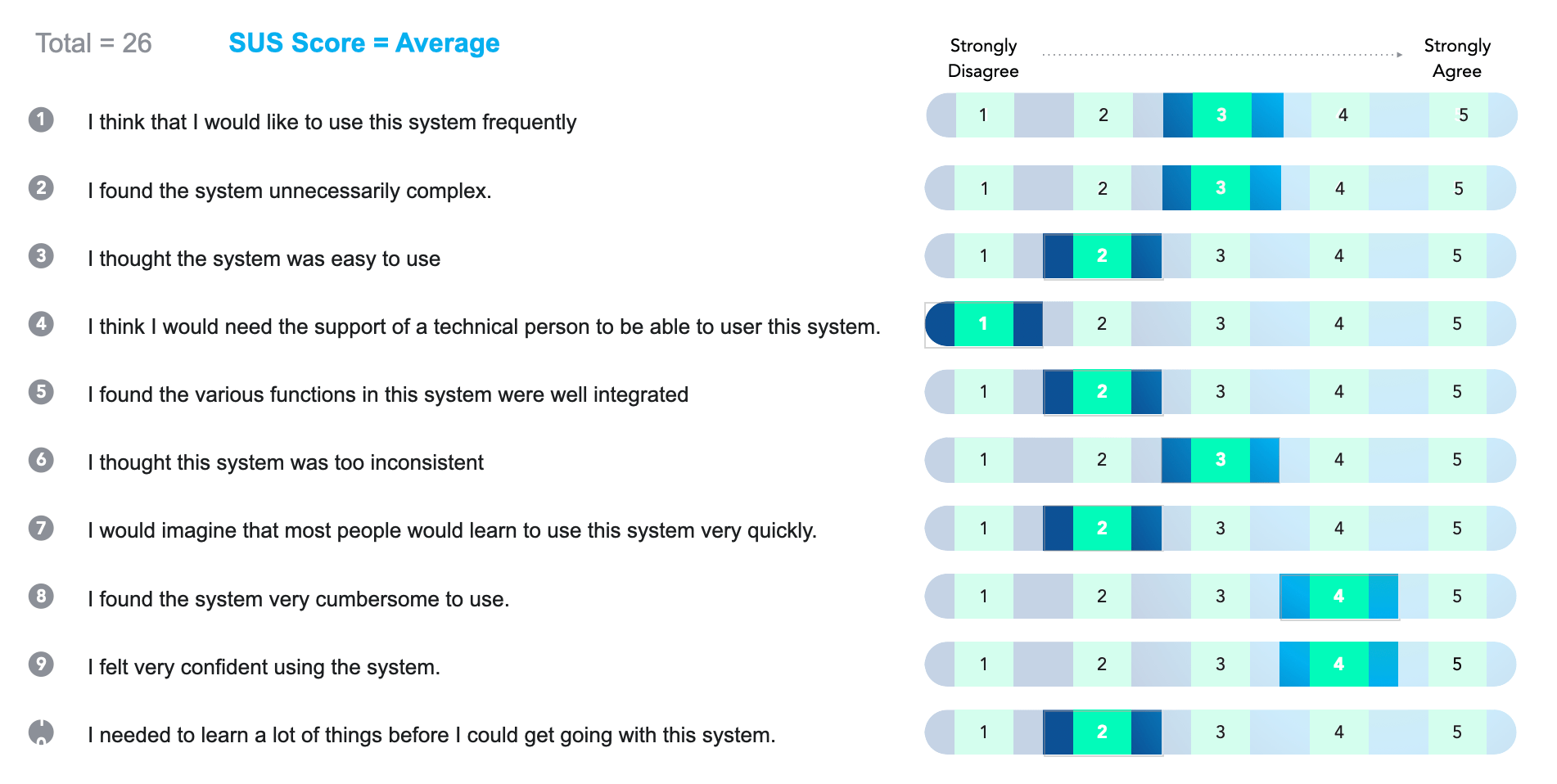This screenshot has height=784, width=1557.
Task: Click the number 9 question badge icon
Action: click(41, 664)
